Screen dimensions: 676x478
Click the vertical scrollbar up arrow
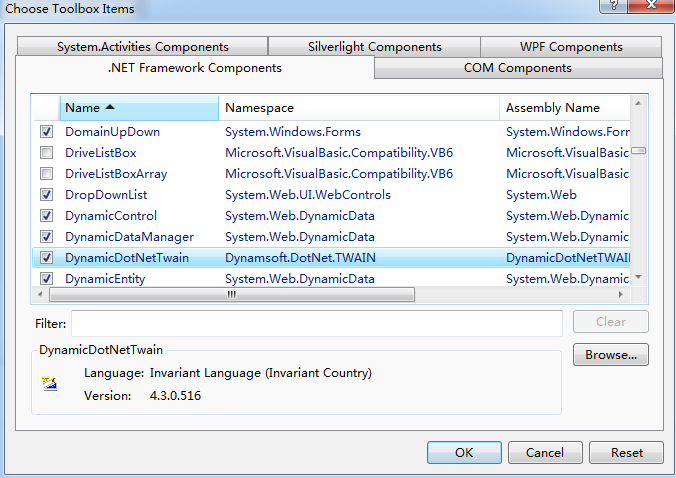tap(637, 104)
